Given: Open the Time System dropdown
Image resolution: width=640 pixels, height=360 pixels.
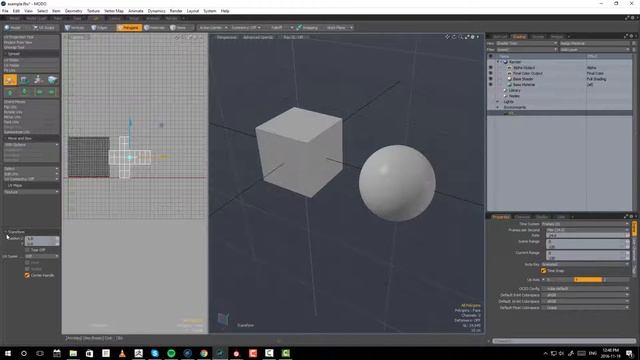Looking at the screenshot, I should [585, 224].
